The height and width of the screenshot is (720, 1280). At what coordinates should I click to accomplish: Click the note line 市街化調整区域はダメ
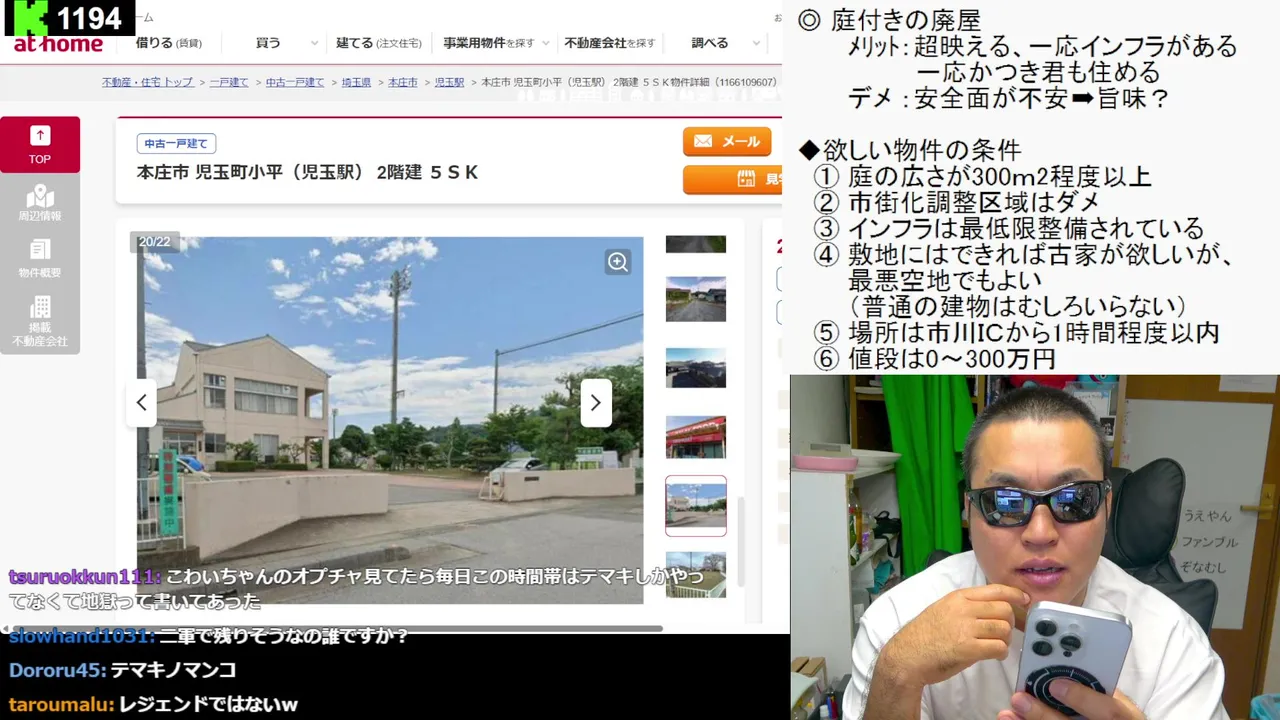point(974,203)
